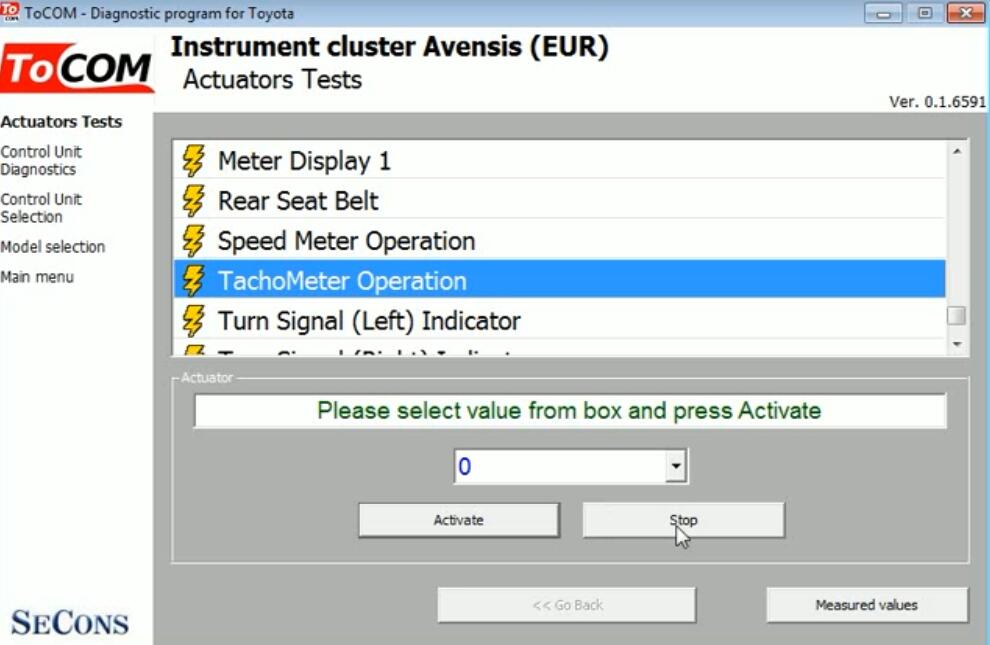The image size is (990, 645).
Task: Open Measured values
Action: (866, 605)
